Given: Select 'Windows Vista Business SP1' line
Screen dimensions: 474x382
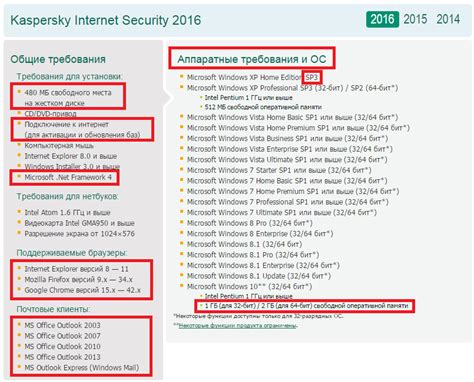Looking at the screenshot, I should (287, 138).
